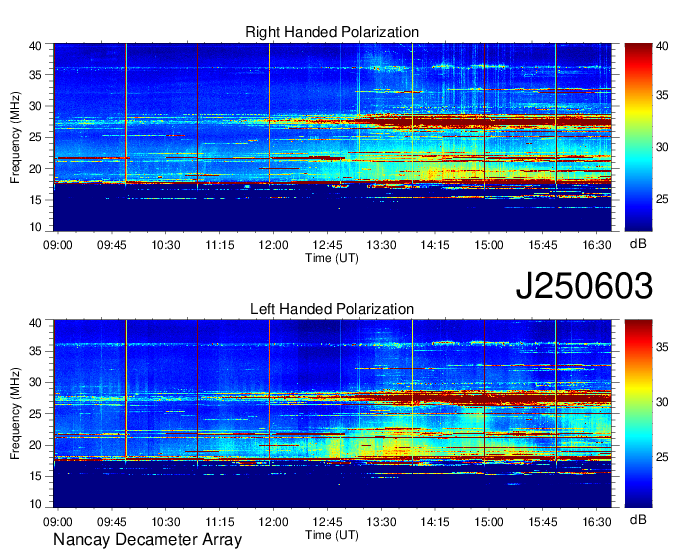Click inside the Right Handed Polarization spectrogram

332,137
